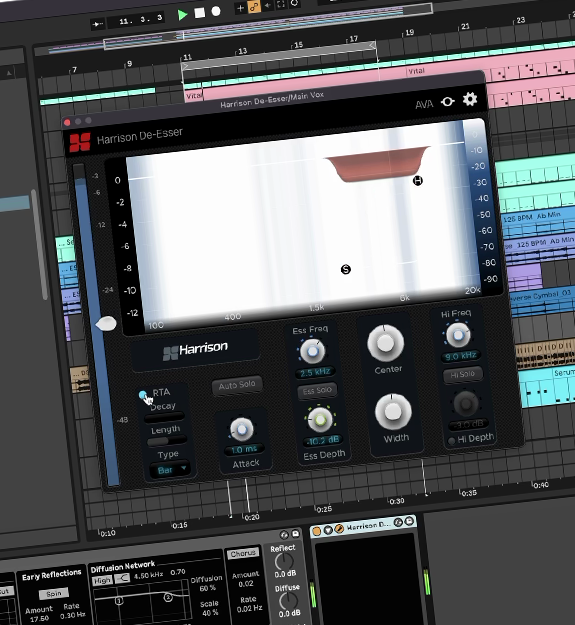Toggle the High button in Diffusion Network
This screenshot has width=575, height=625.
pyautogui.click(x=102, y=580)
